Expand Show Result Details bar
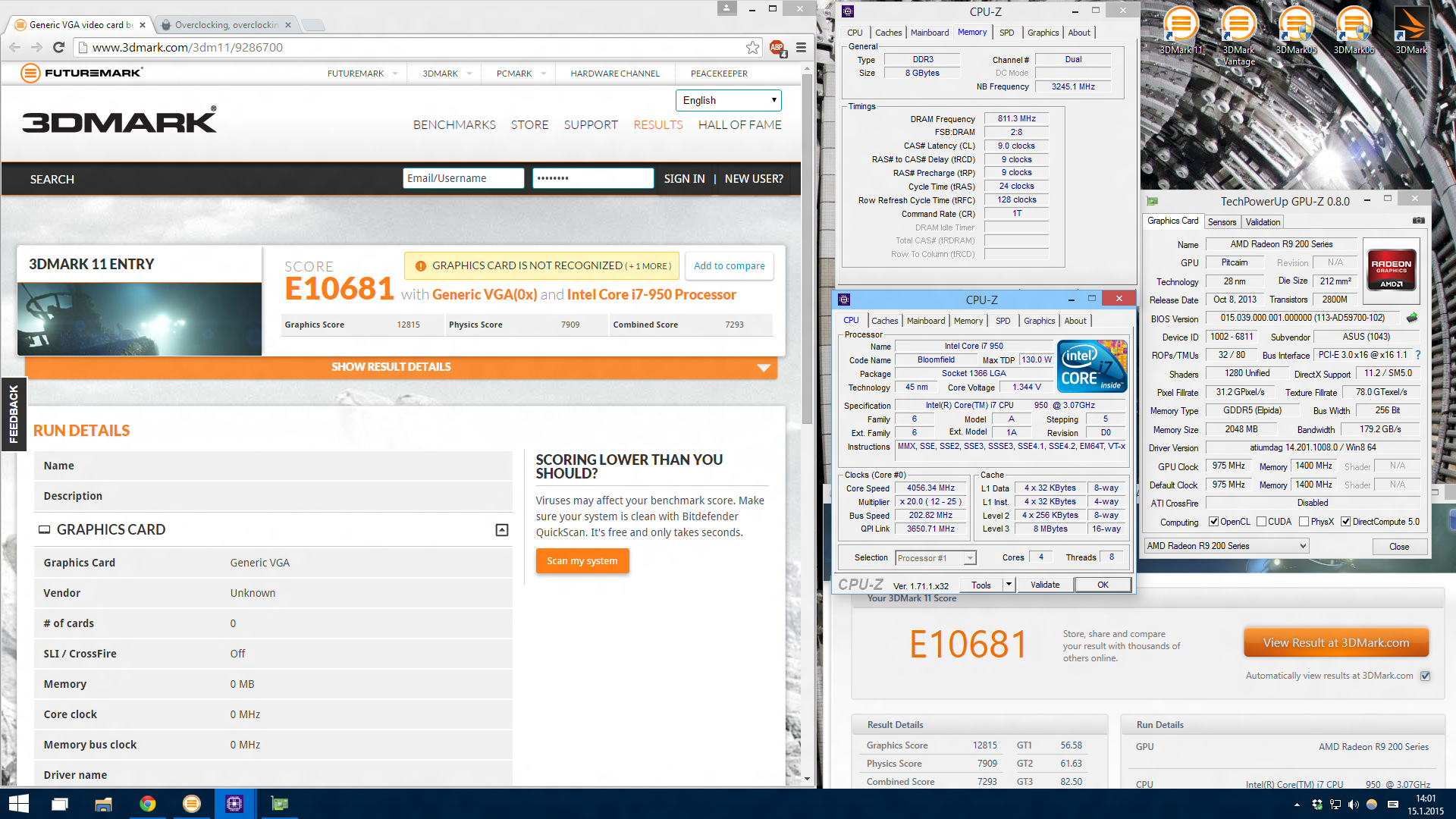 (400, 367)
